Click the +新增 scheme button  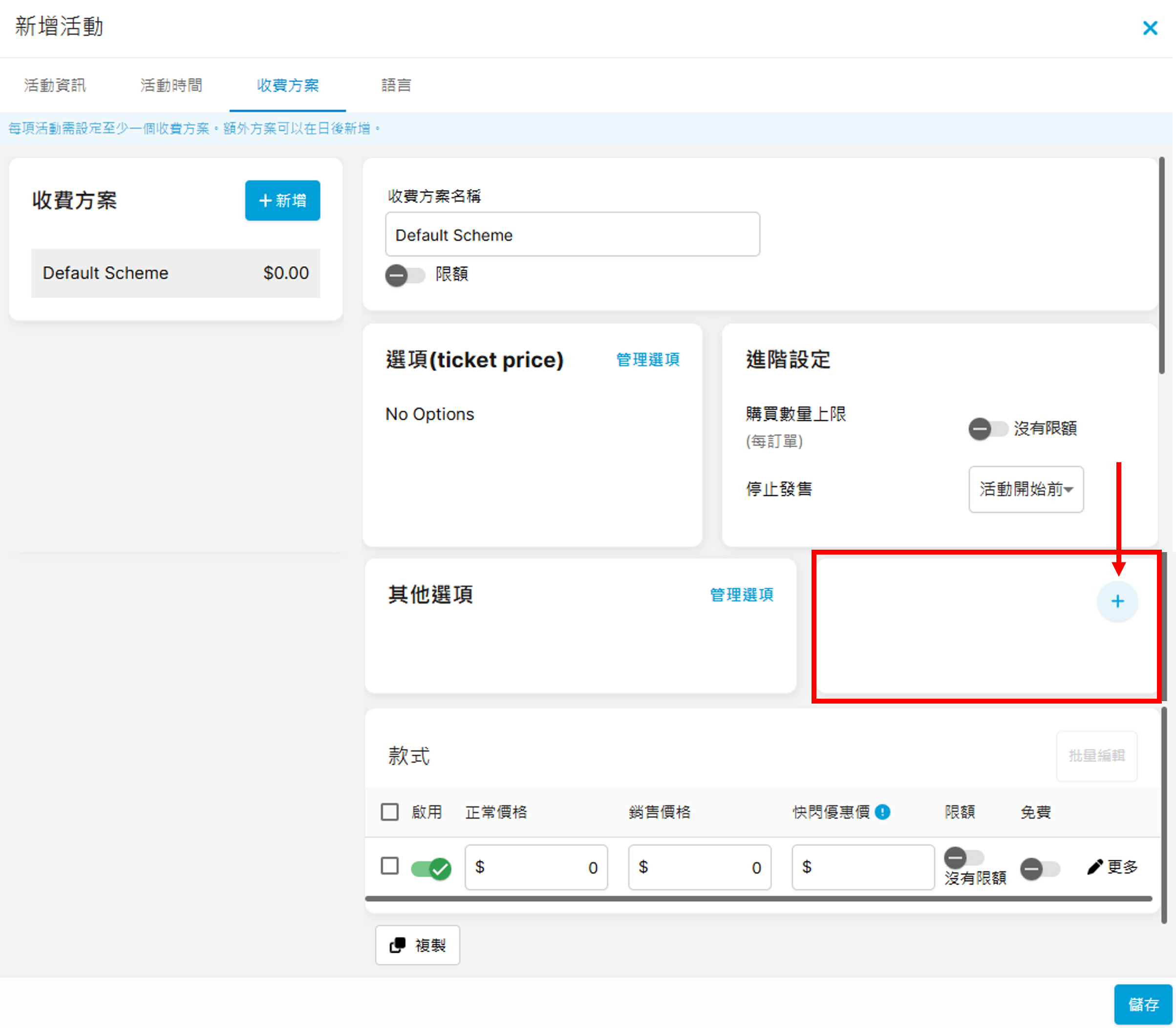pyautogui.click(x=282, y=201)
